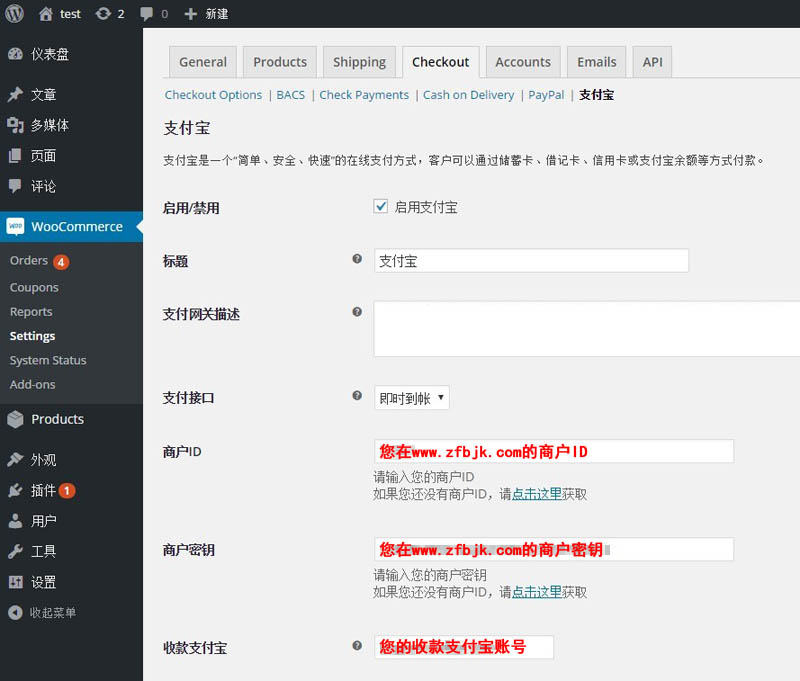Click the 文章 pushpin icon
Image resolution: width=800 pixels, height=681 pixels.
15,94
